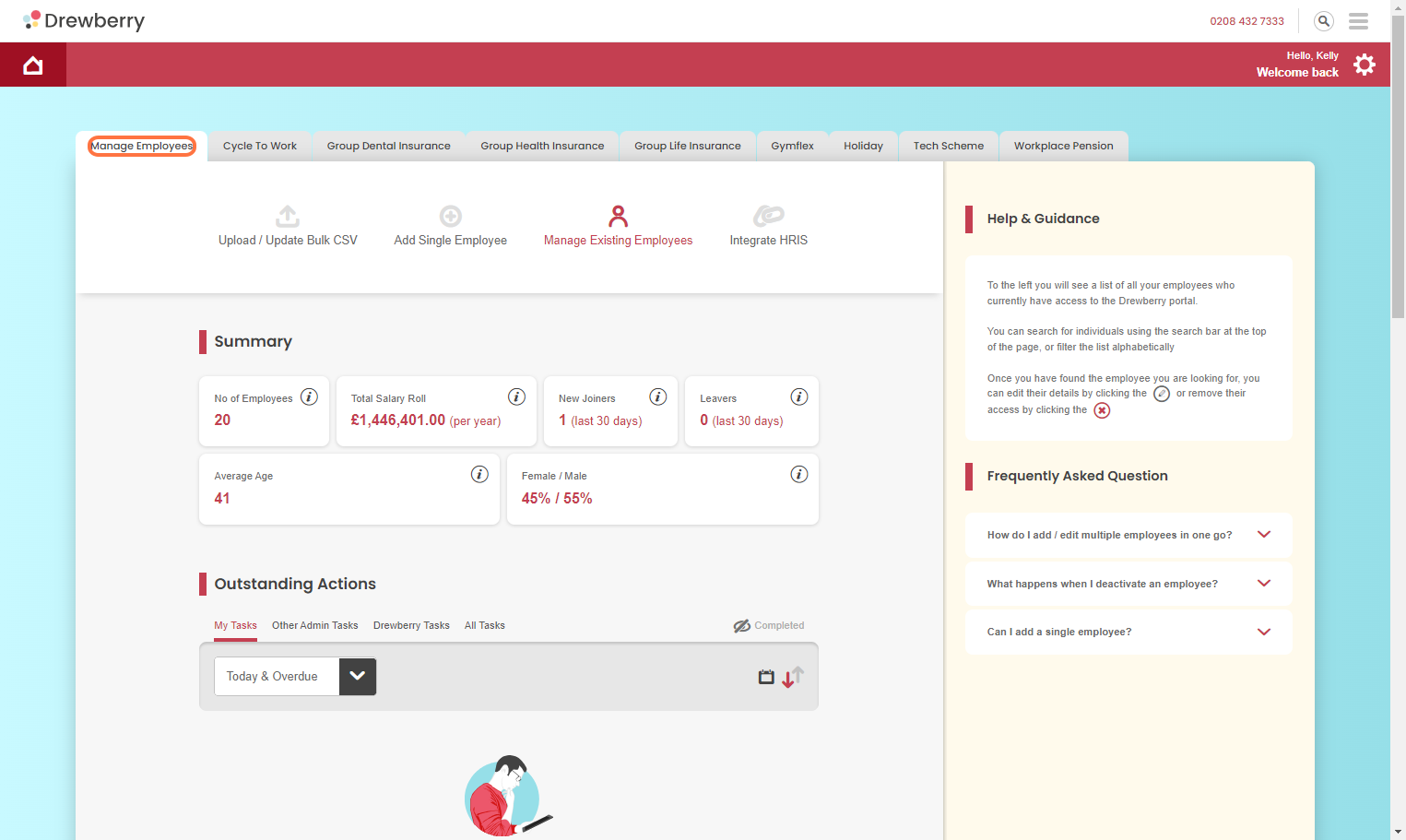This screenshot has width=1406, height=840.
Task: Switch to Cycle To Work tab
Action: (260, 146)
